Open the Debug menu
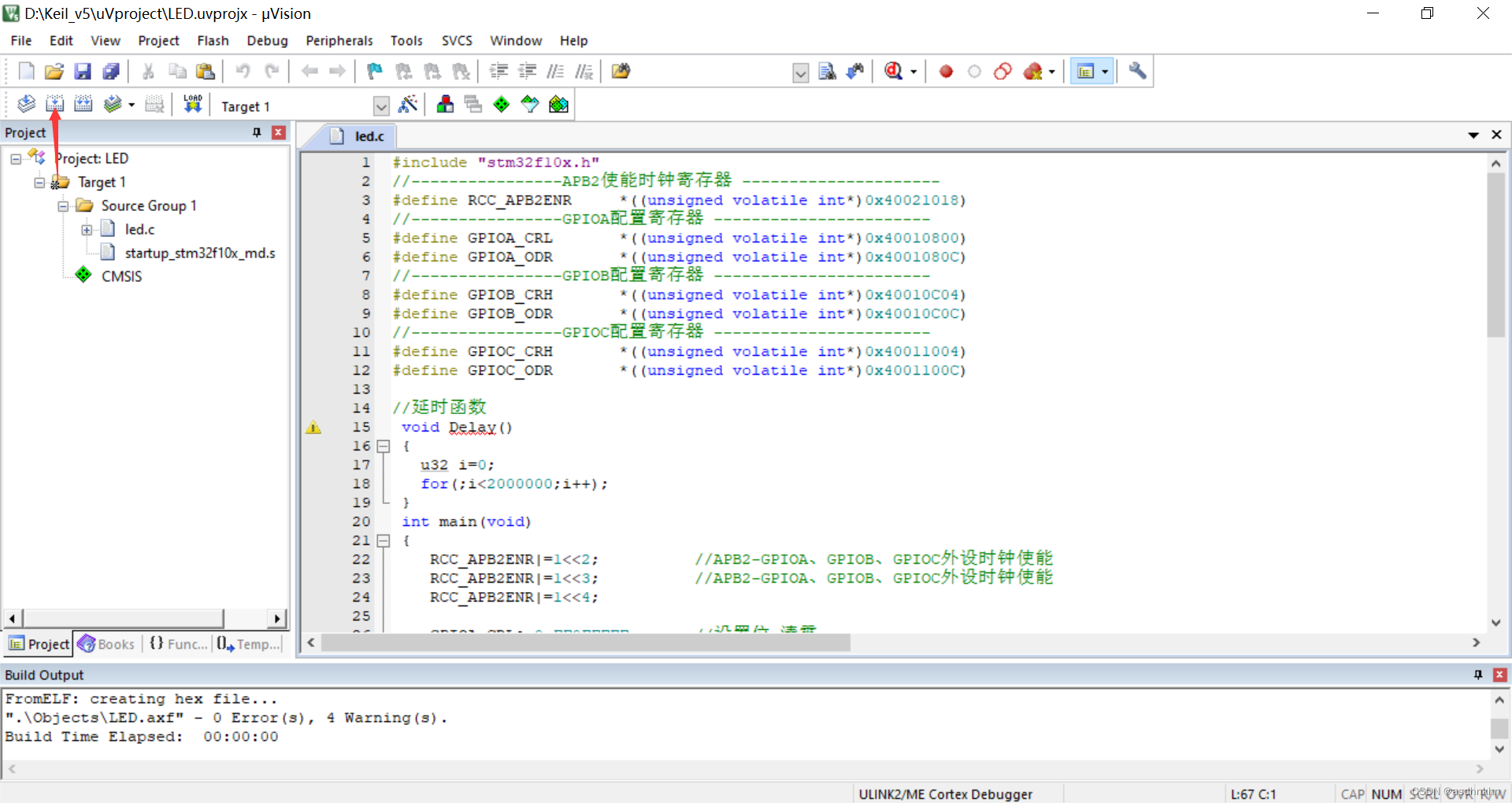Viewport: 1512px width, 803px height. (267, 40)
